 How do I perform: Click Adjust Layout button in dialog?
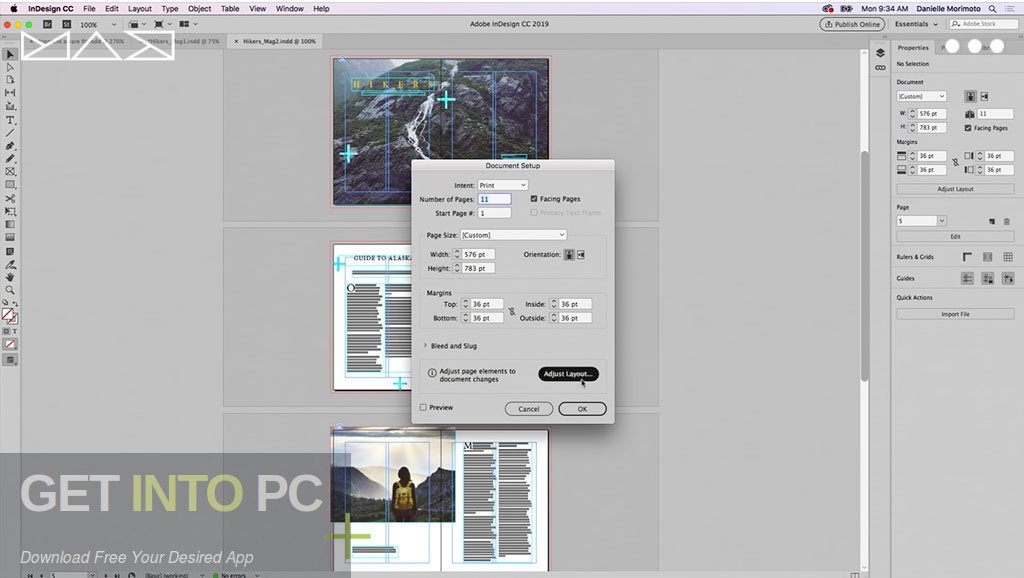(x=568, y=374)
